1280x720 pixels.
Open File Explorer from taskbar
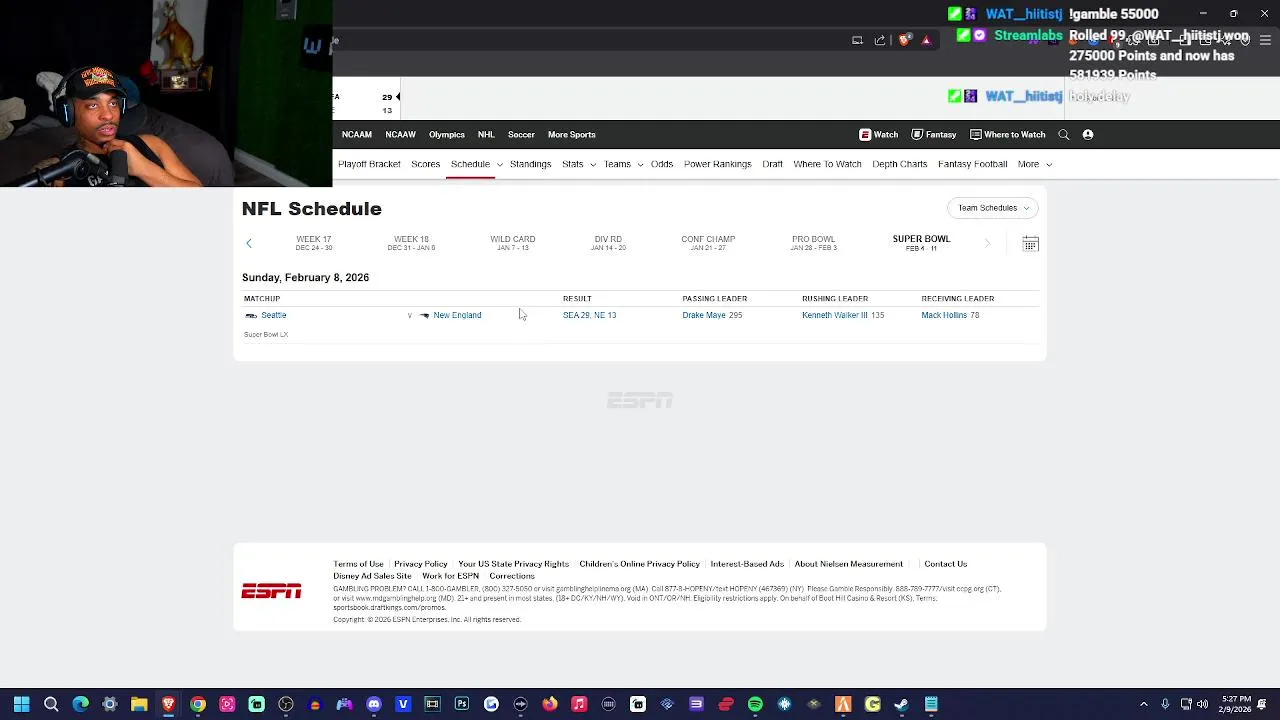coord(139,704)
